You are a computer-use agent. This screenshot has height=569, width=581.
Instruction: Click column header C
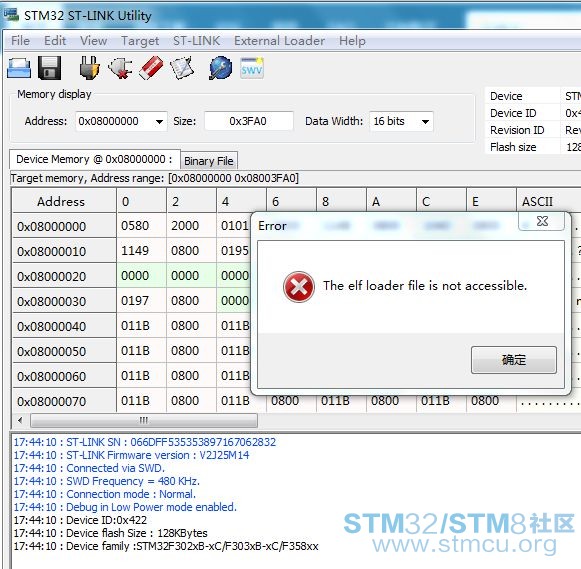click(x=442, y=201)
